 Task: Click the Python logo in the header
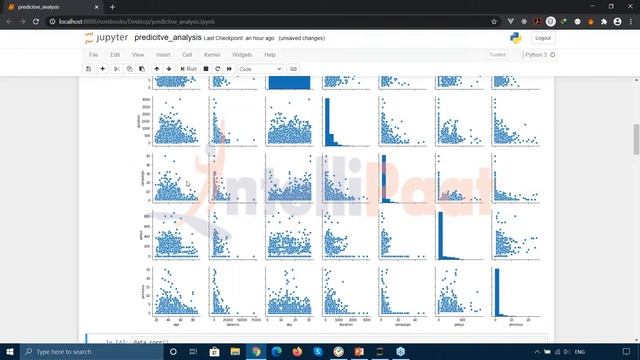point(516,38)
